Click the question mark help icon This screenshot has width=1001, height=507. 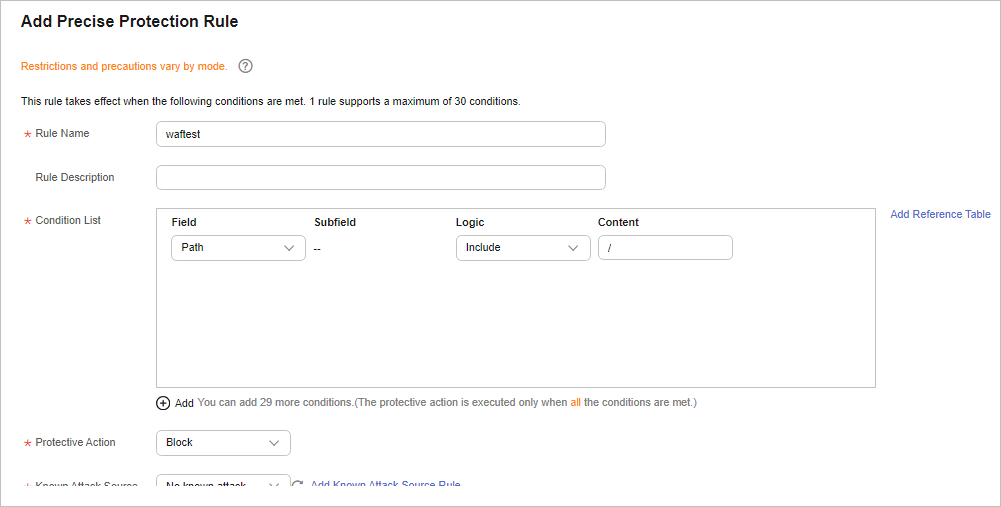click(245, 66)
